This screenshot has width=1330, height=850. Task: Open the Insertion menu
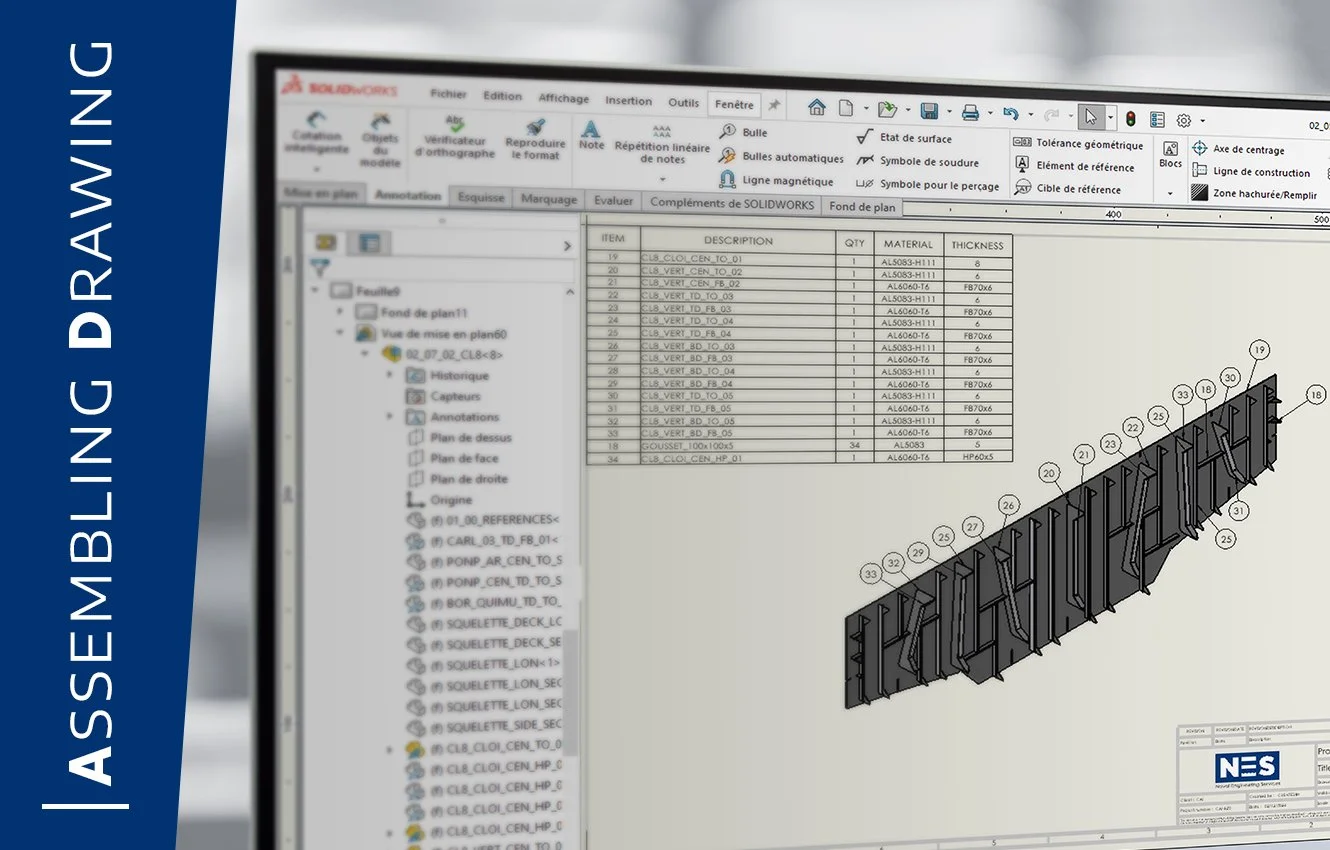[627, 100]
